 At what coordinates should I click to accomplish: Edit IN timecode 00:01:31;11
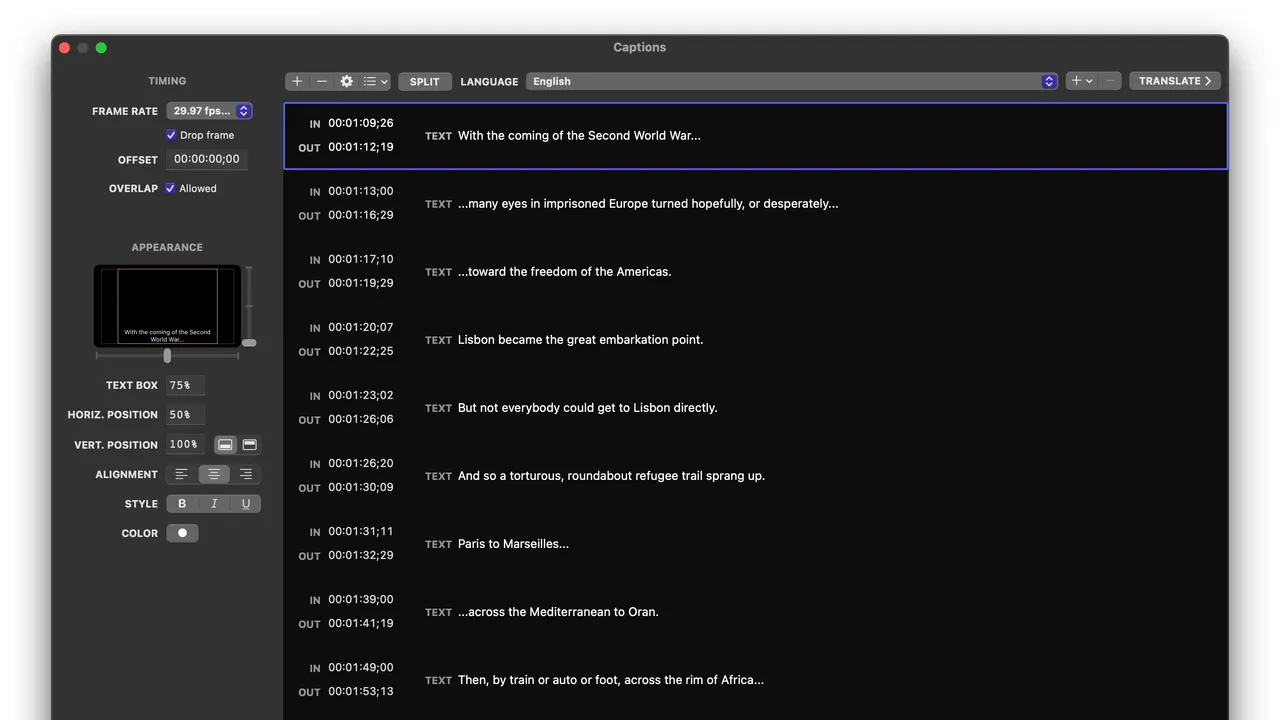361,531
